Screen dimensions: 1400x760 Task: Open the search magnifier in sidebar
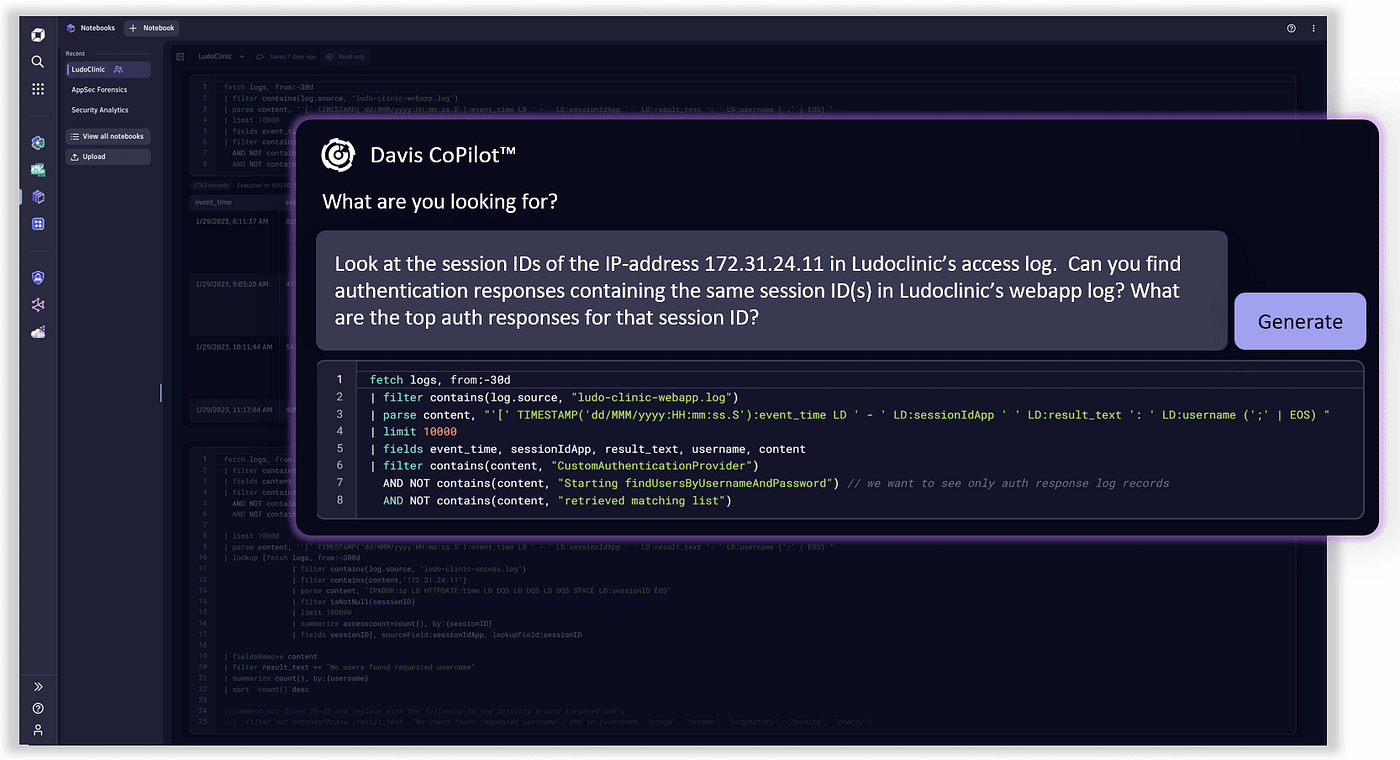[x=38, y=62]
